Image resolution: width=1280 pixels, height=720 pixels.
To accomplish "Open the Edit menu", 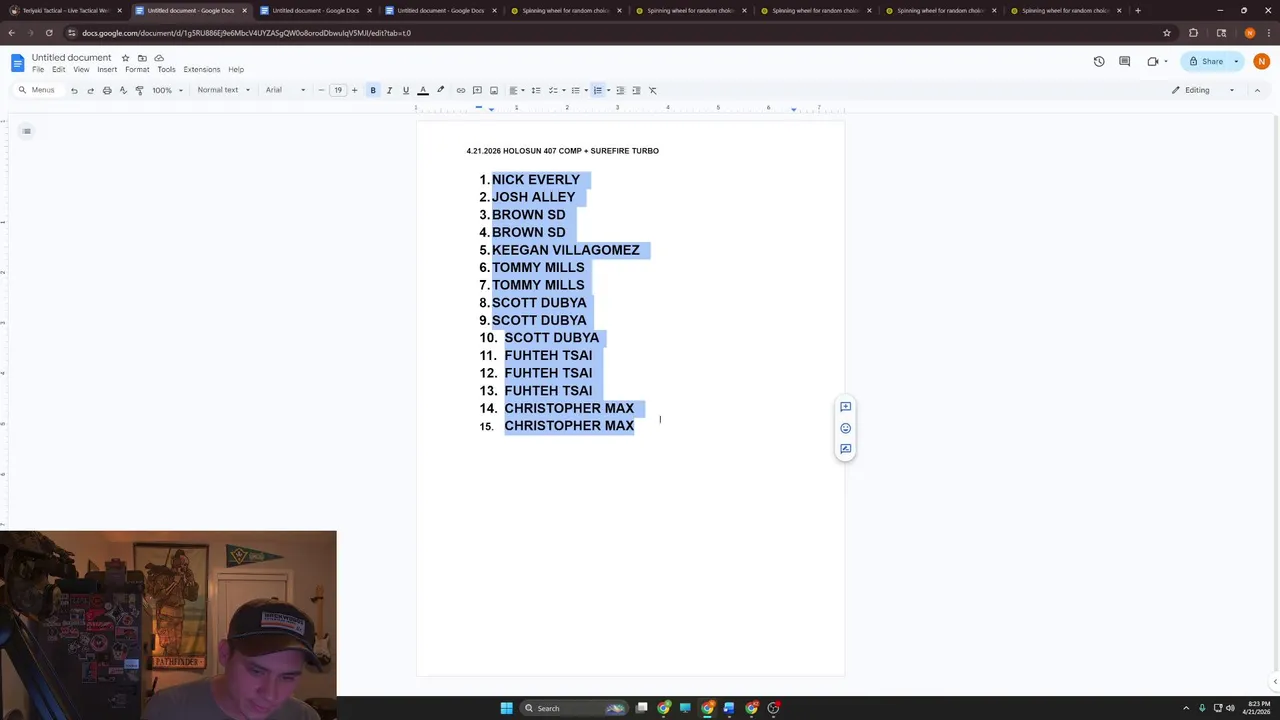I will coord(59,69).
